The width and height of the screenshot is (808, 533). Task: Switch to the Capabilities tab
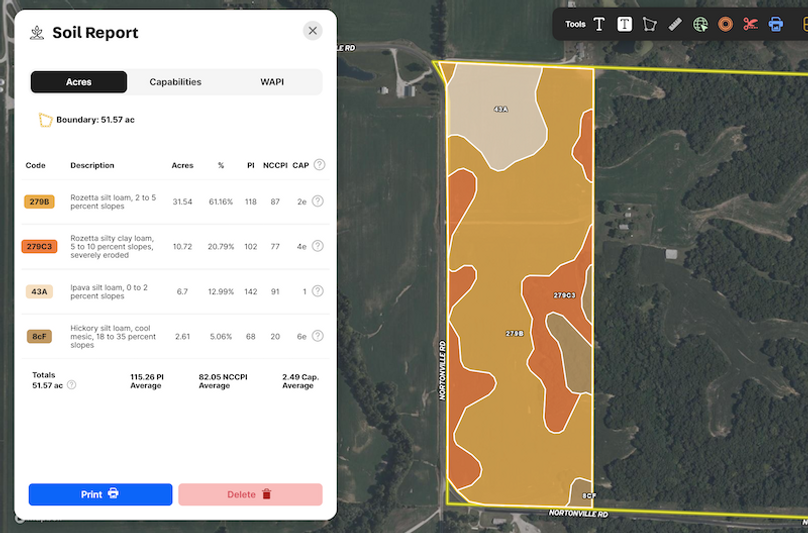[175, 82]
